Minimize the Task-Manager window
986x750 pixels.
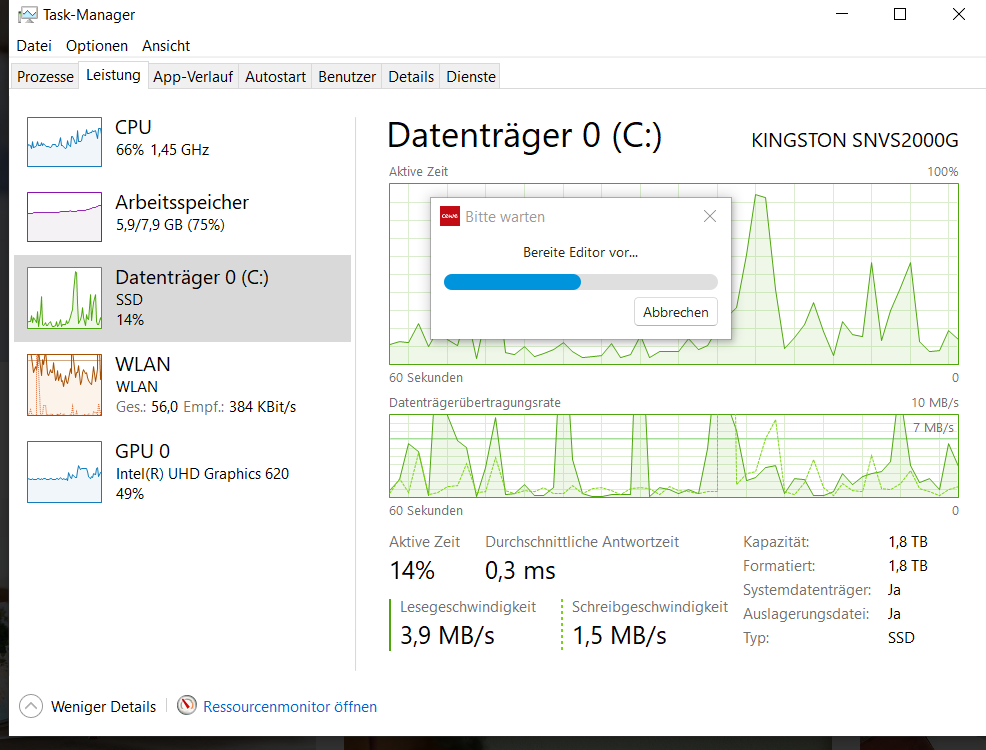pos(842,14)
